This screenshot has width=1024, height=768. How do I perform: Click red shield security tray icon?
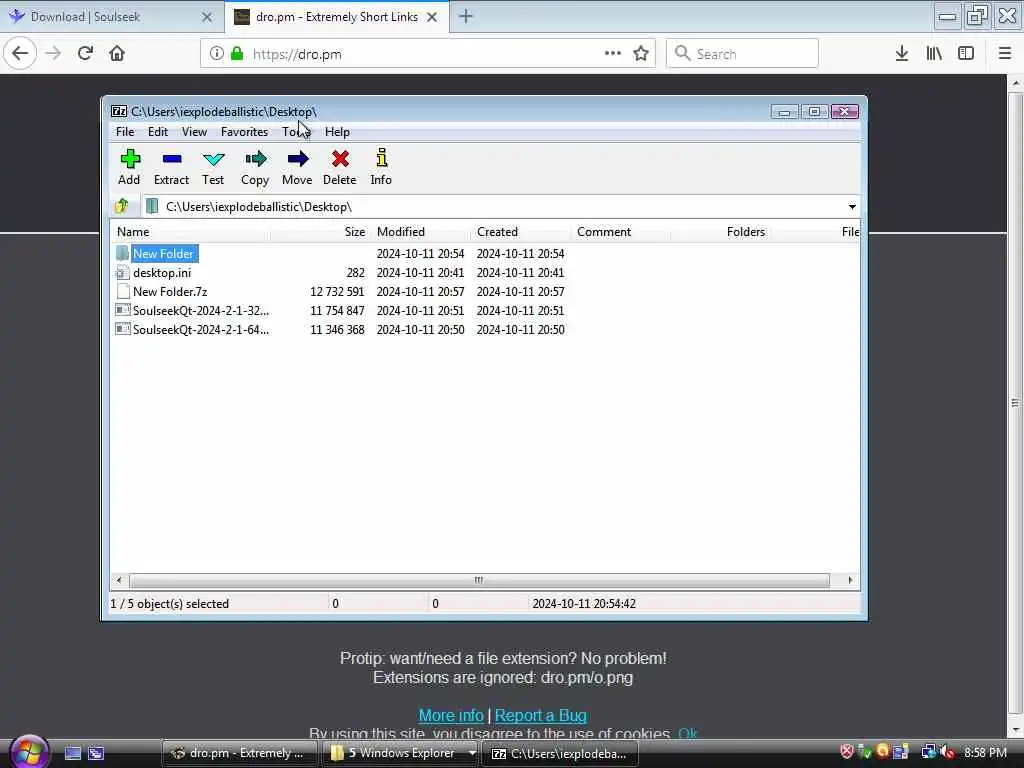846,752
